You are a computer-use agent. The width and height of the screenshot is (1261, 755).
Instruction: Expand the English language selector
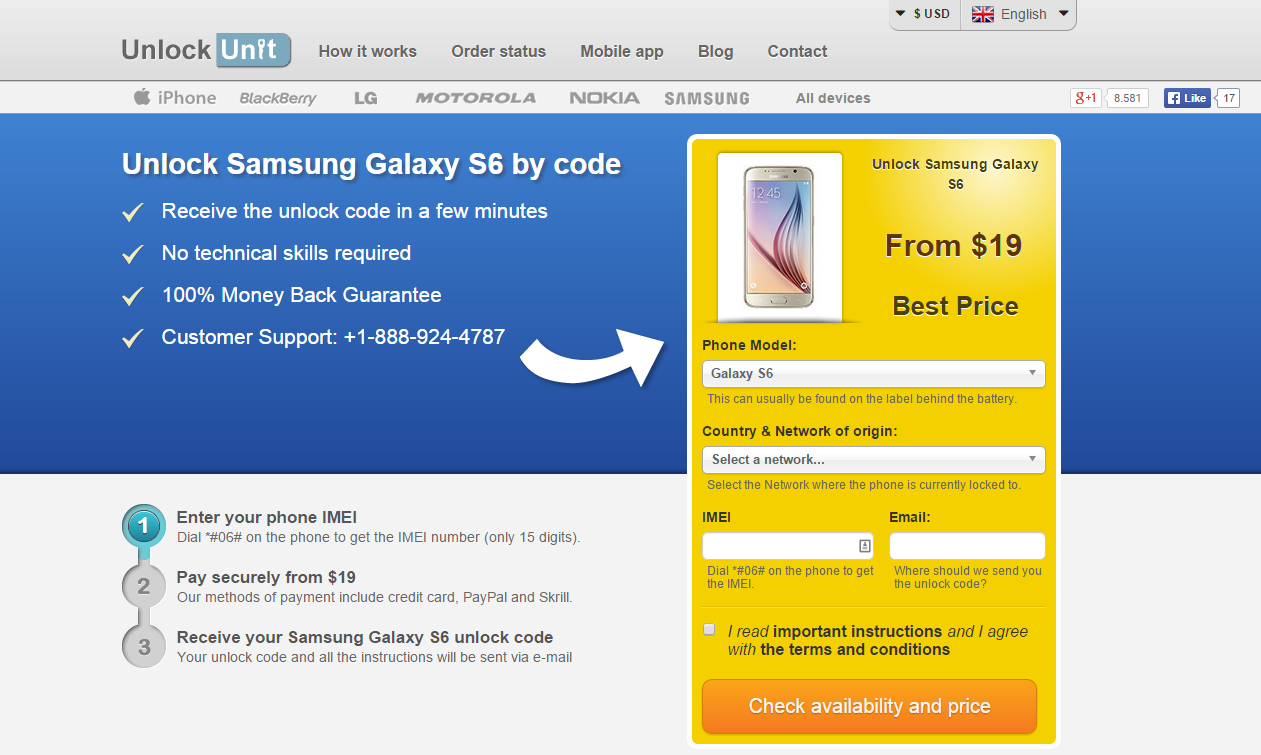point(1019,14)
